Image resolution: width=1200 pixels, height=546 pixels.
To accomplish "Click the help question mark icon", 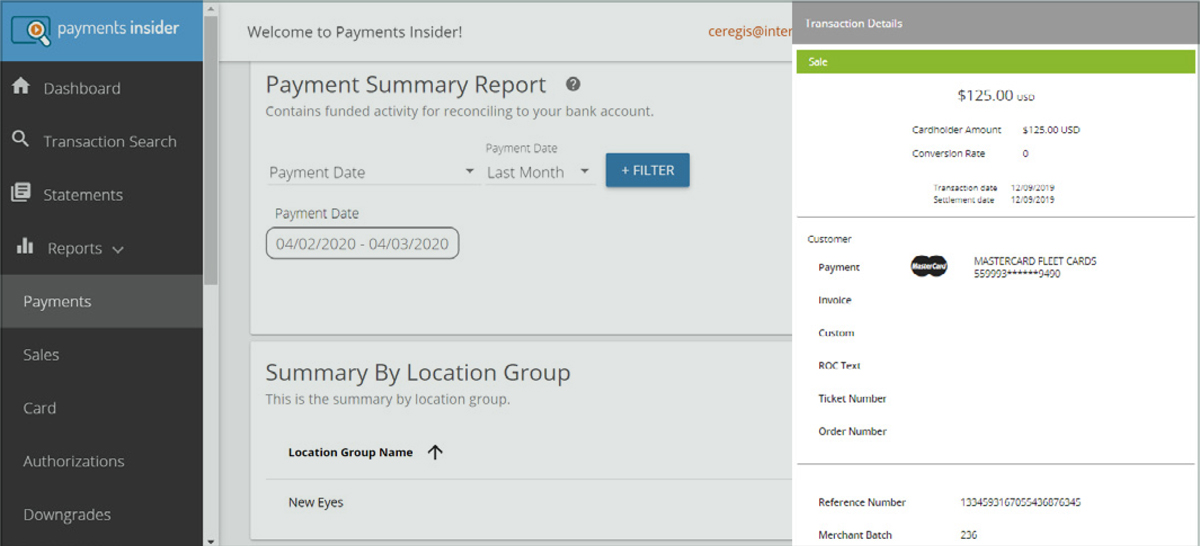I will 573,85.
